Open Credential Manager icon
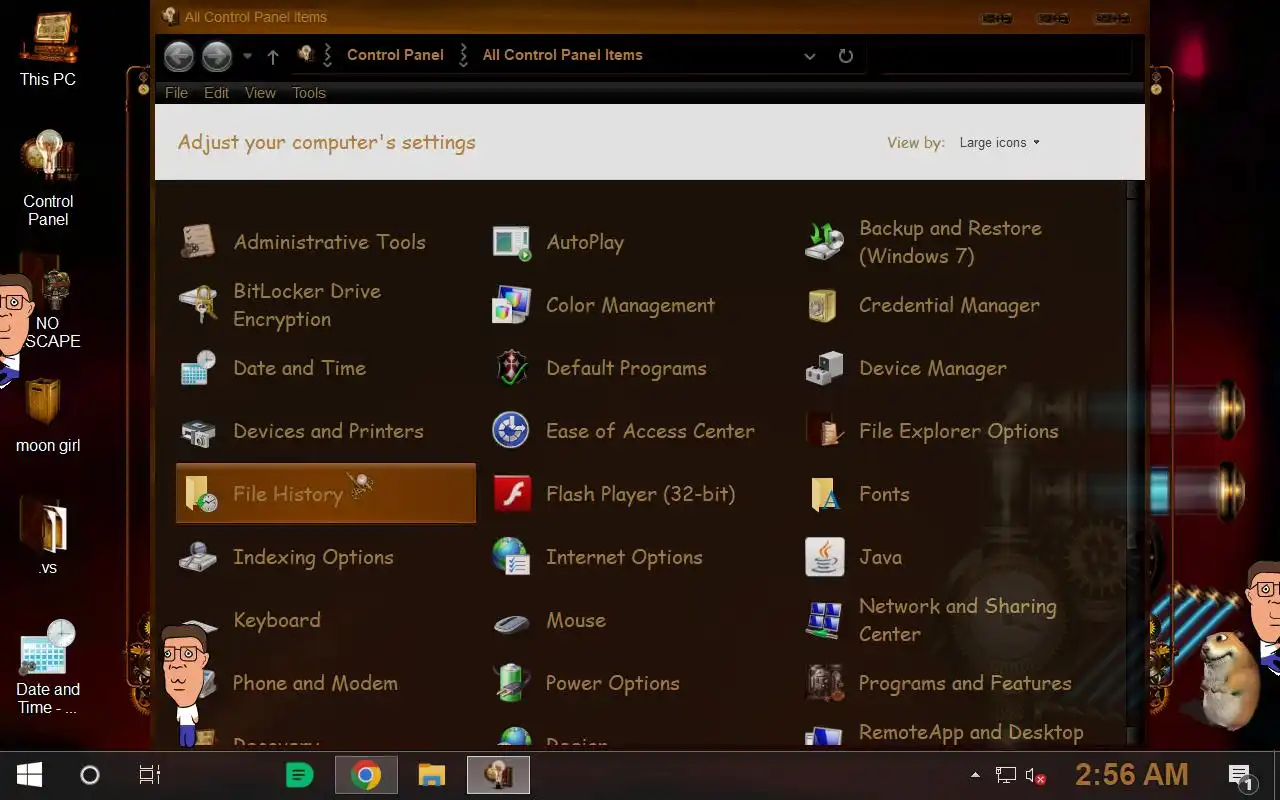1280x800 pixels. pyautogui.click(x=823, y=305)
